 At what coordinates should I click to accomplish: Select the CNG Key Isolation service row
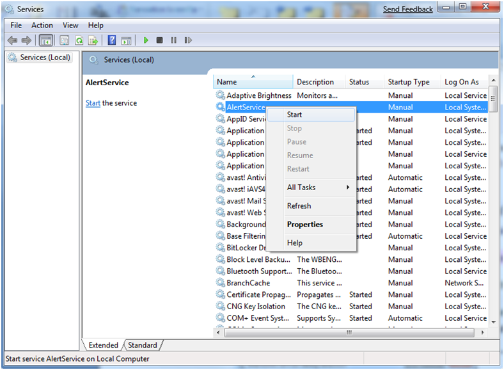[351, 306]
